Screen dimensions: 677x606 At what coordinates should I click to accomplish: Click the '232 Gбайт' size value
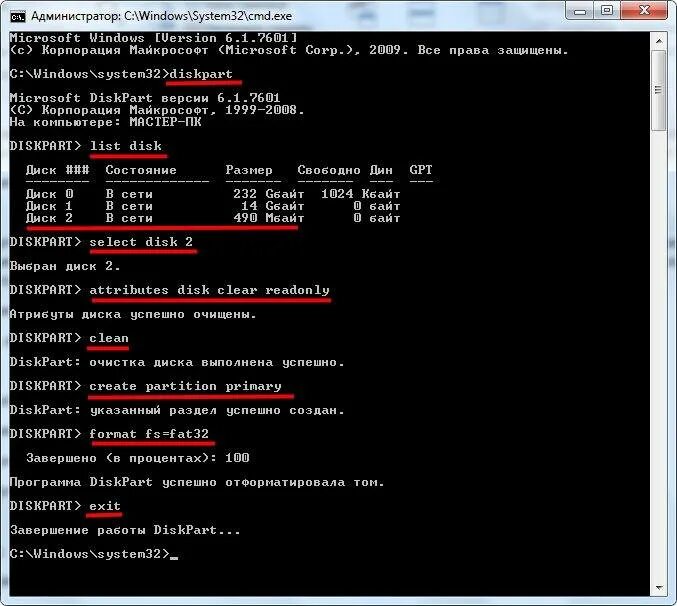click(x=269, y=194)
